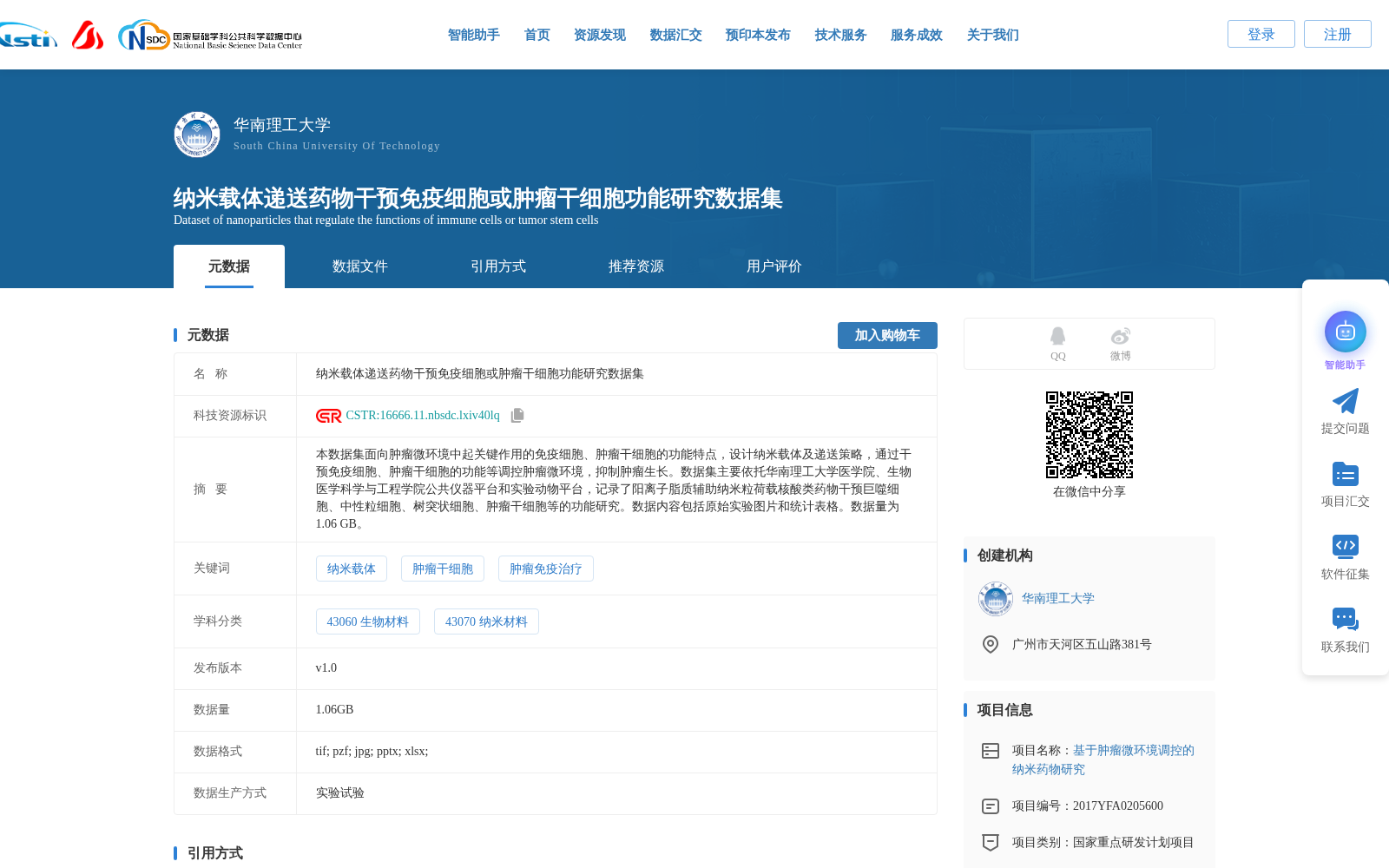Click 项目类别：国家重点研发计划项目 text

point(1103,843)
